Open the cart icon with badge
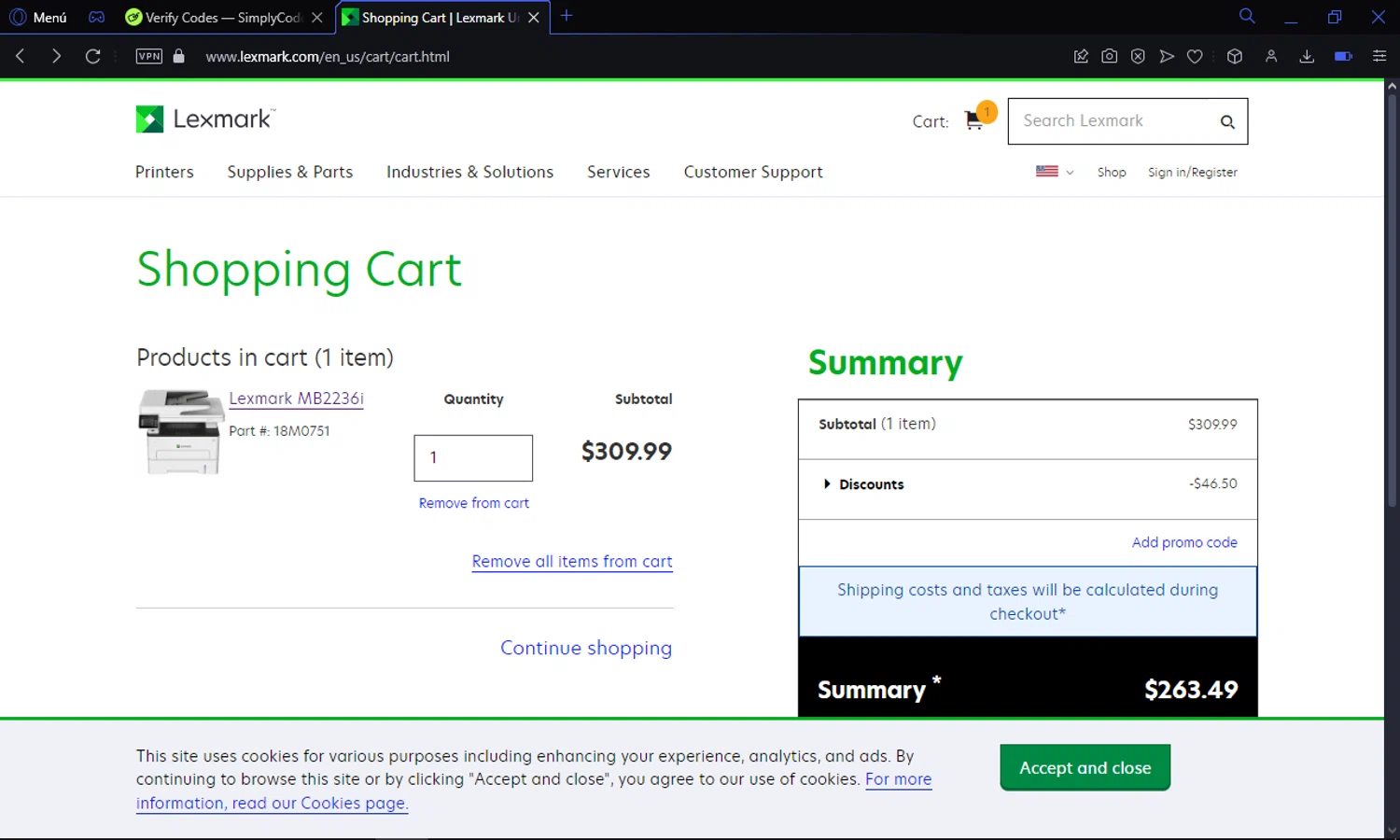Image resolution: width=1400 pixels, height=840 pixels. 980,118
